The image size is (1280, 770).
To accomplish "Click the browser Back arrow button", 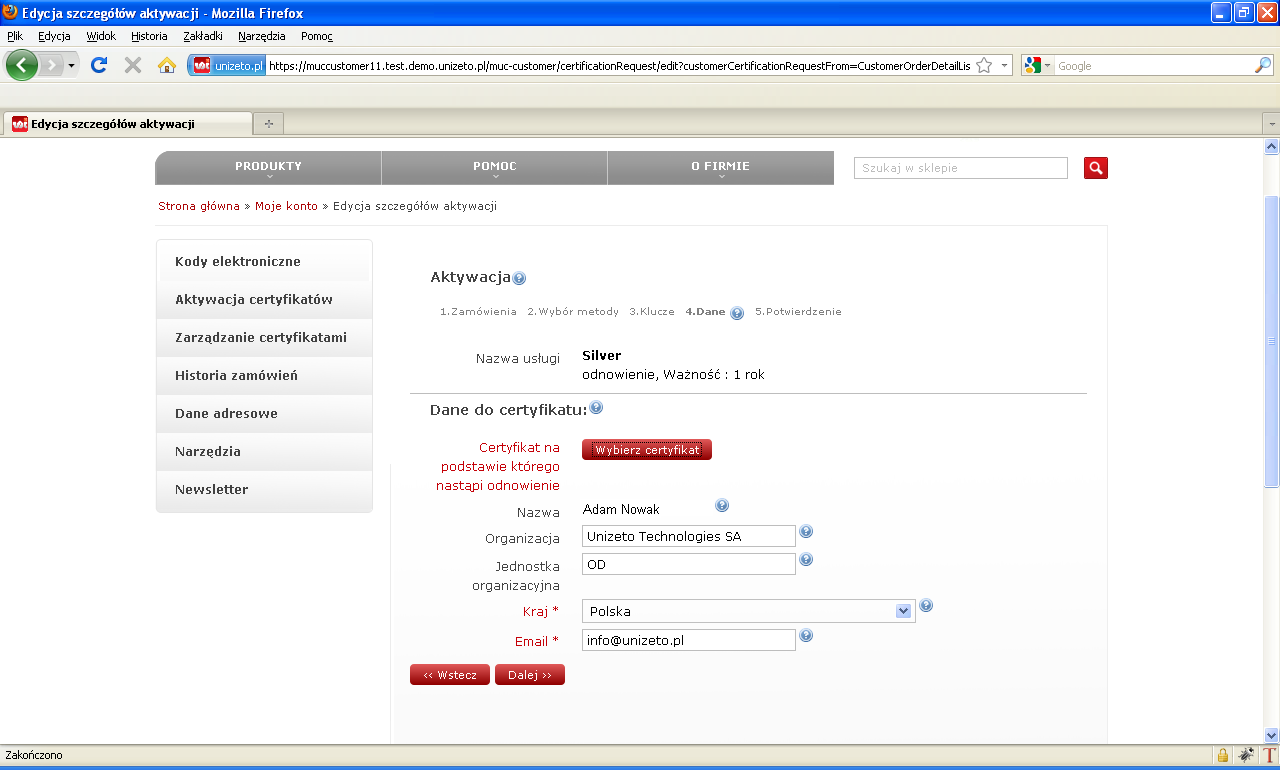I will pyautogui.click(x=22, y=65).
